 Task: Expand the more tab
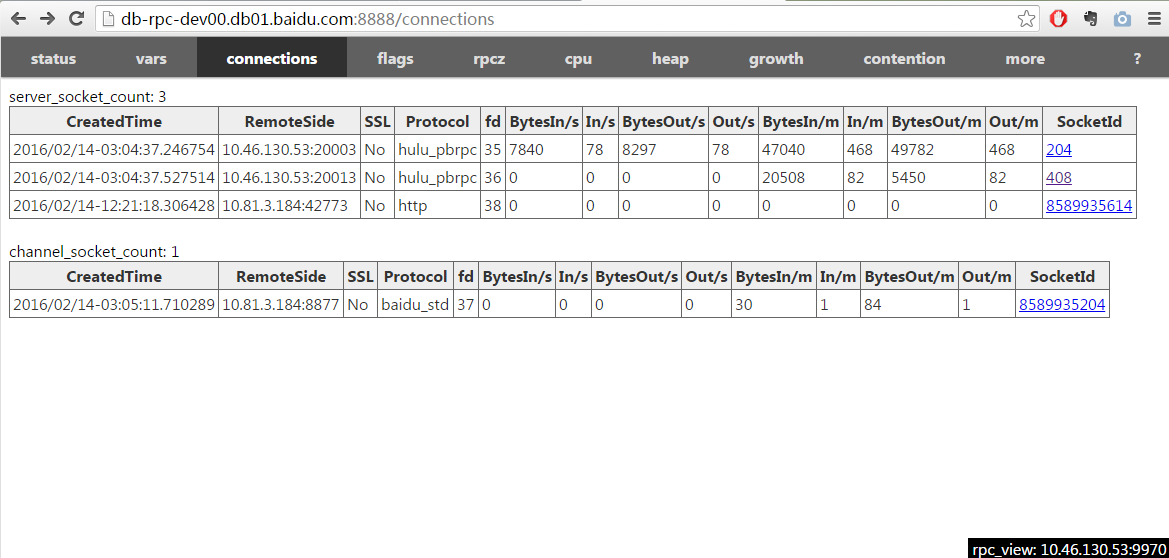1025,59
